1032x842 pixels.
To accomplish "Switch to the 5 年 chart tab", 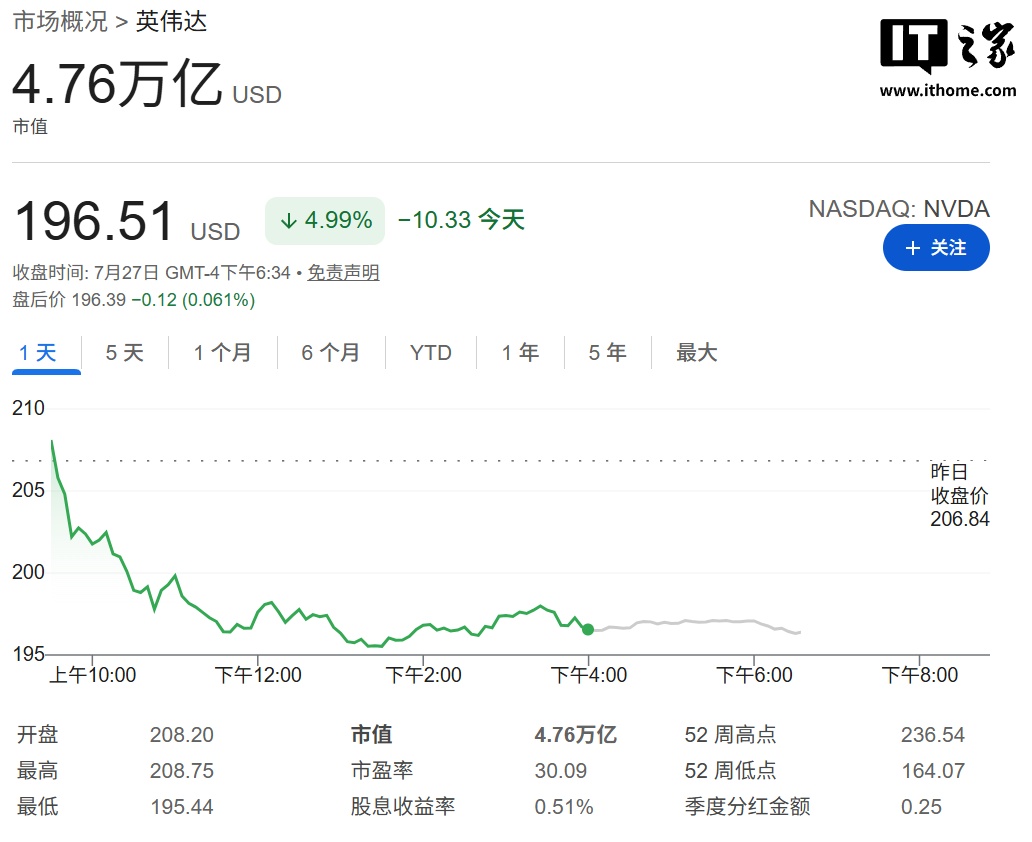I will (x=607, y=353).
